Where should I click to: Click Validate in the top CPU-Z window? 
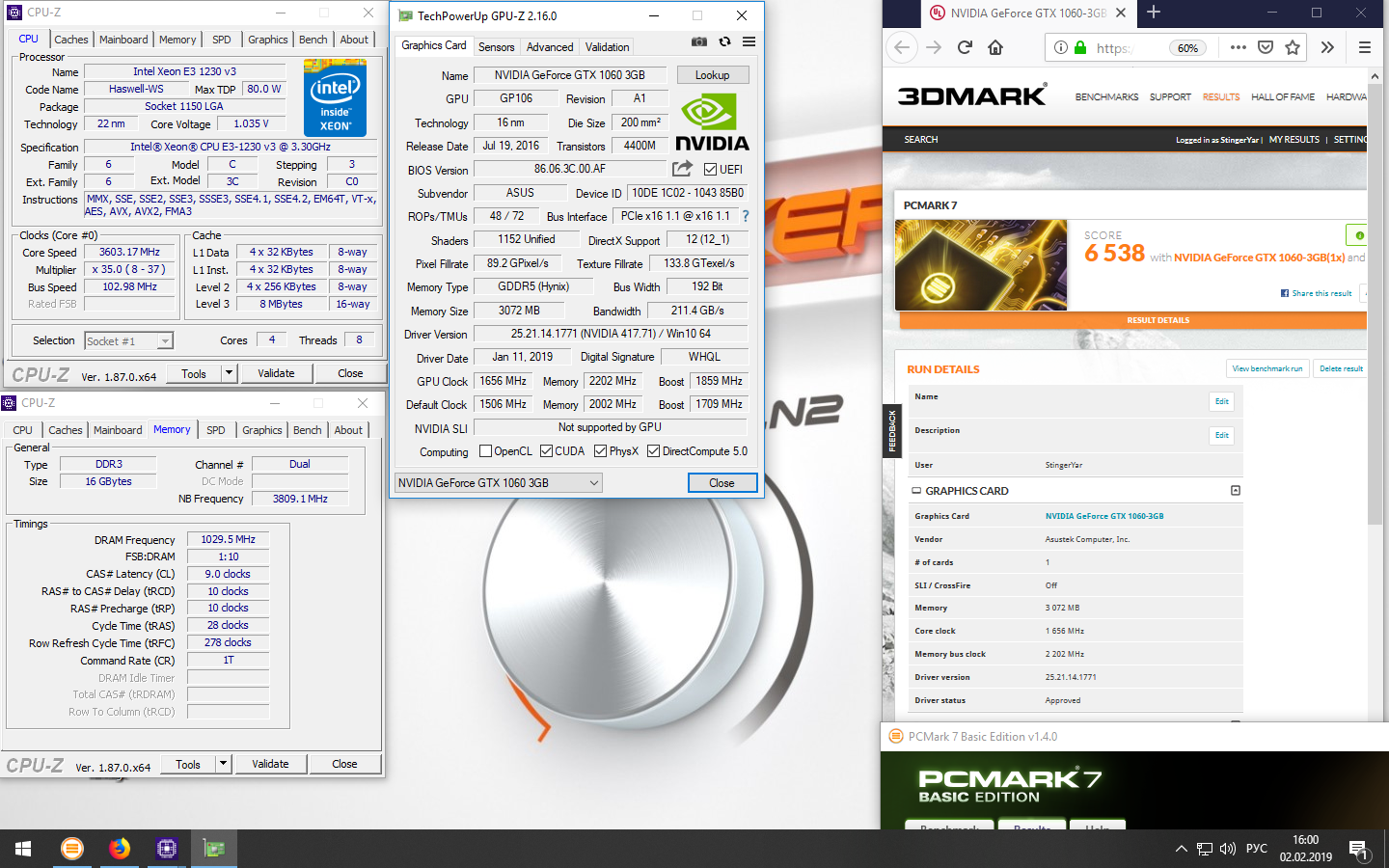(x=276, y=373)
